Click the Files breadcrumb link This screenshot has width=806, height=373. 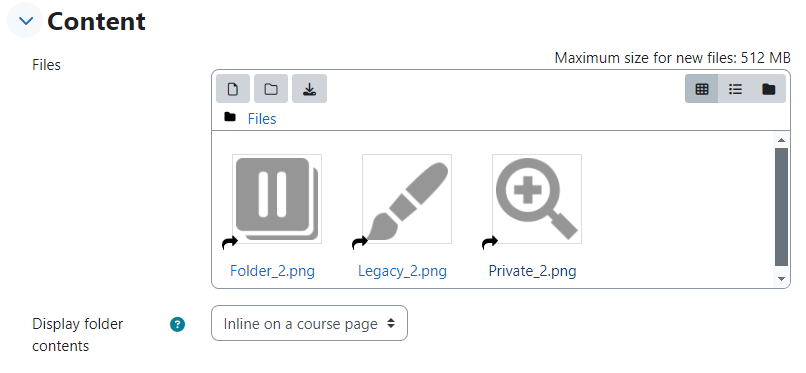coord(262,119)
